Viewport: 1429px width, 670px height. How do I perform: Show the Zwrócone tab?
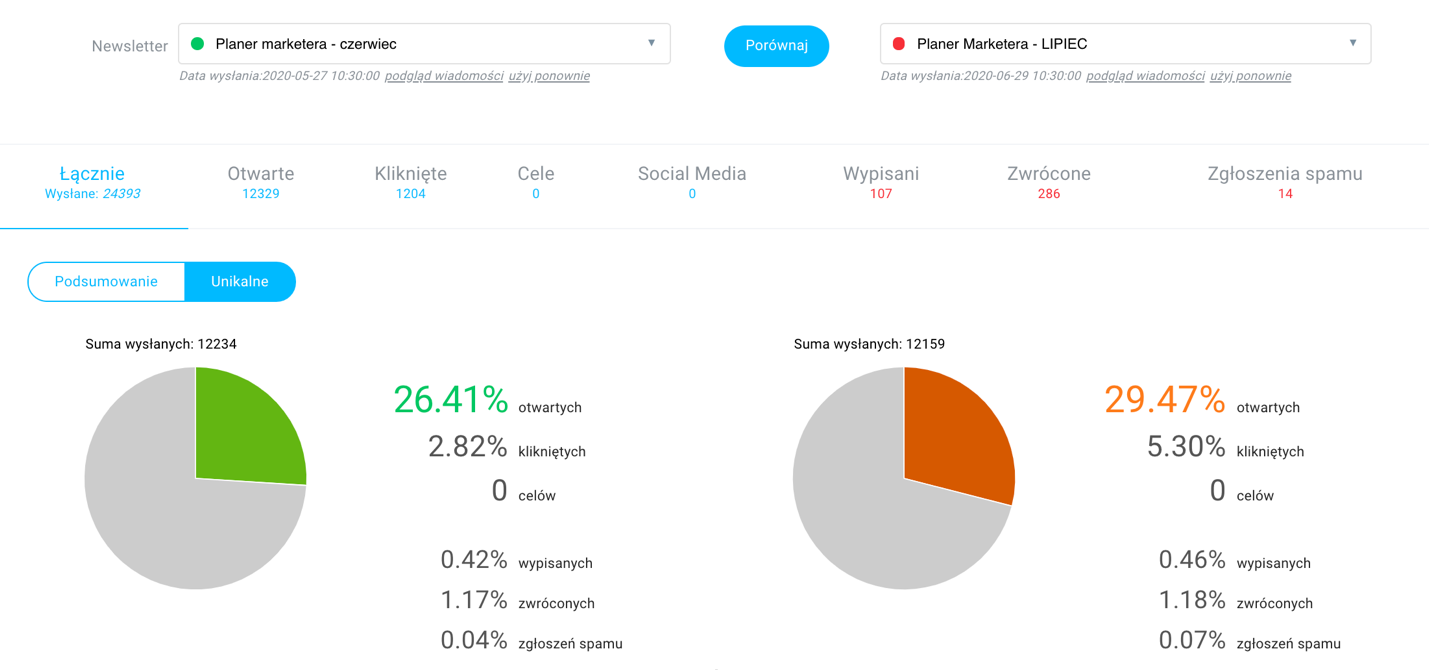(1048, 182)
